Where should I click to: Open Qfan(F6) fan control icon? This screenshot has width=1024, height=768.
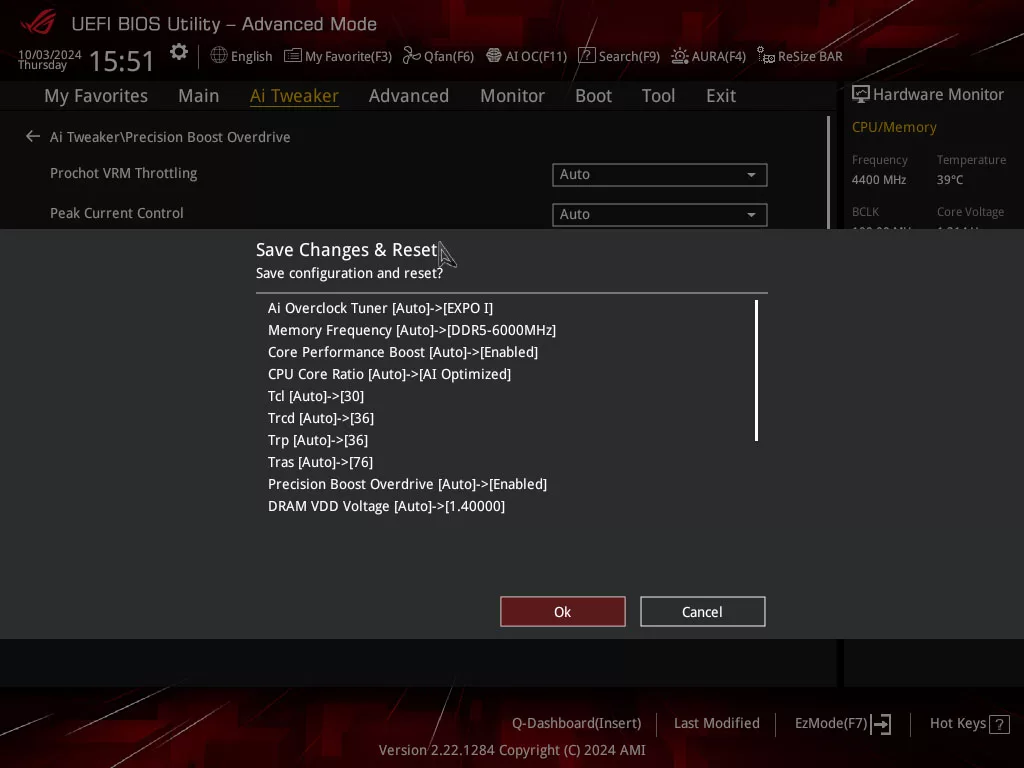click(x=411, y=56)
